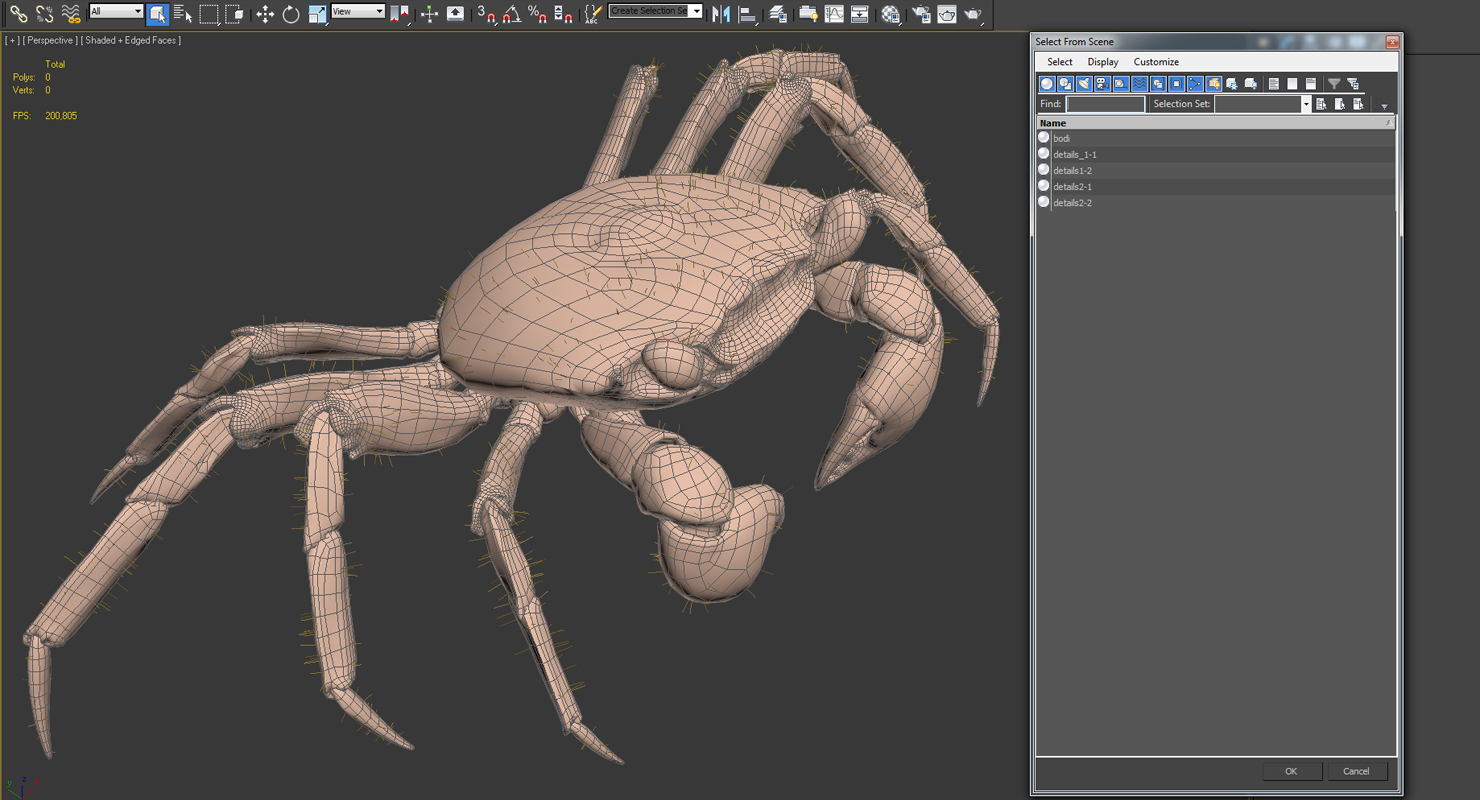
Task: Toggle Display Groups filter in dialog
Action: [1157, 84]
